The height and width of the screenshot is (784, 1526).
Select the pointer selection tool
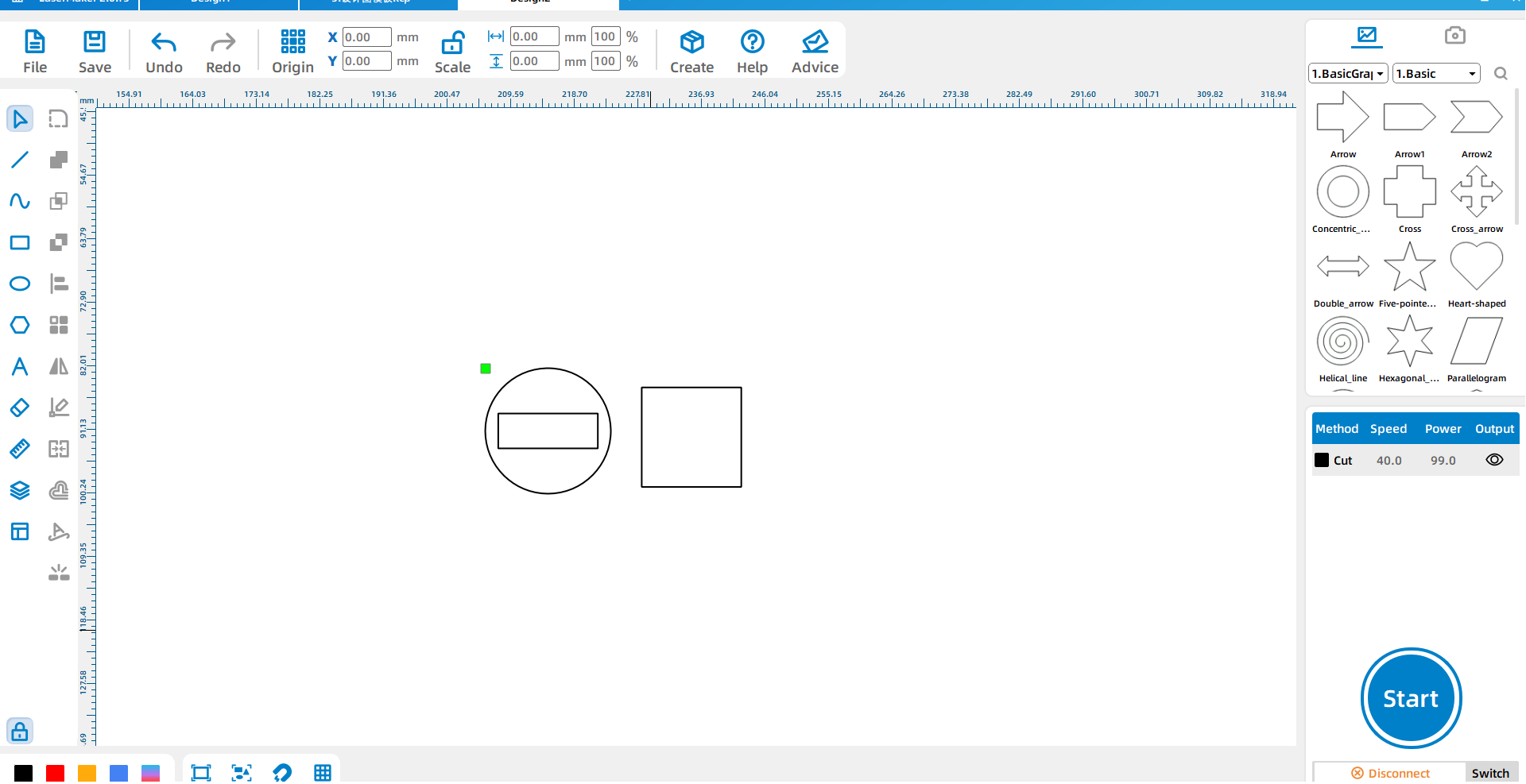click(x=20, y=119)
